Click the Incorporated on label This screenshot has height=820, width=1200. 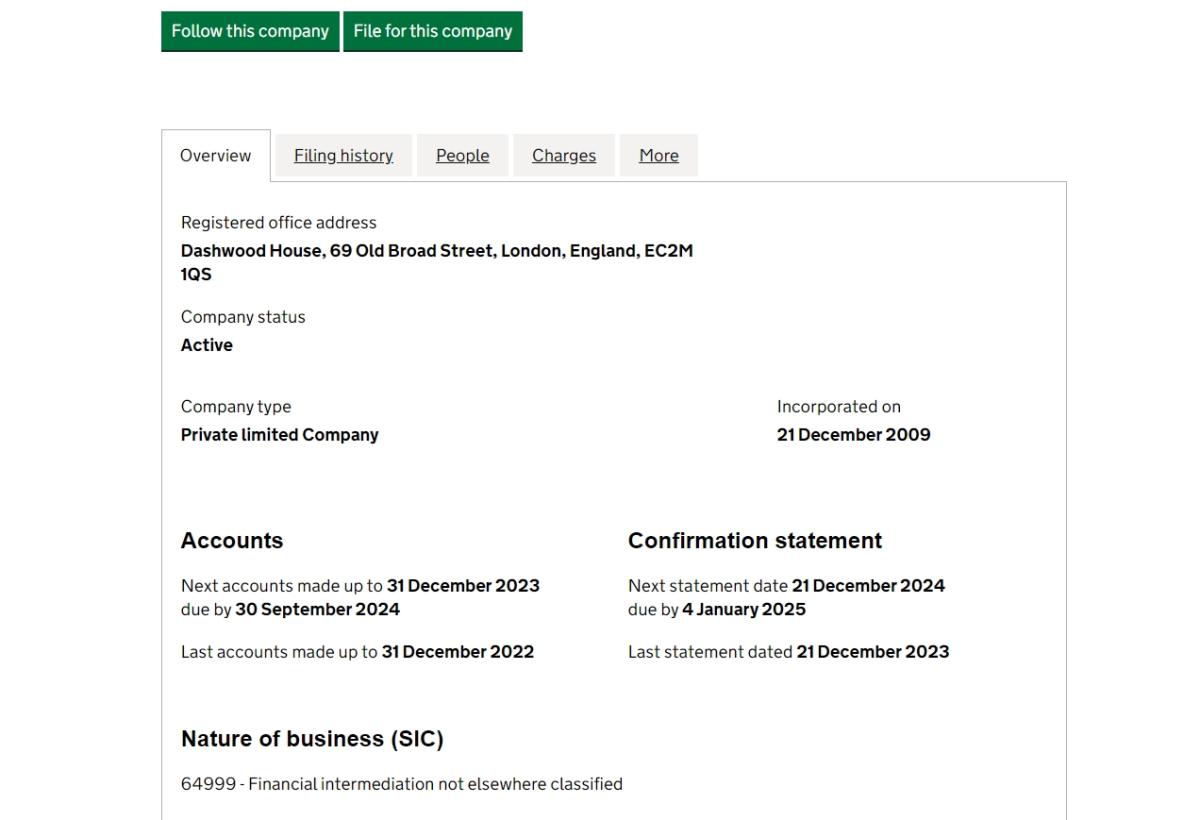[838, 407]
